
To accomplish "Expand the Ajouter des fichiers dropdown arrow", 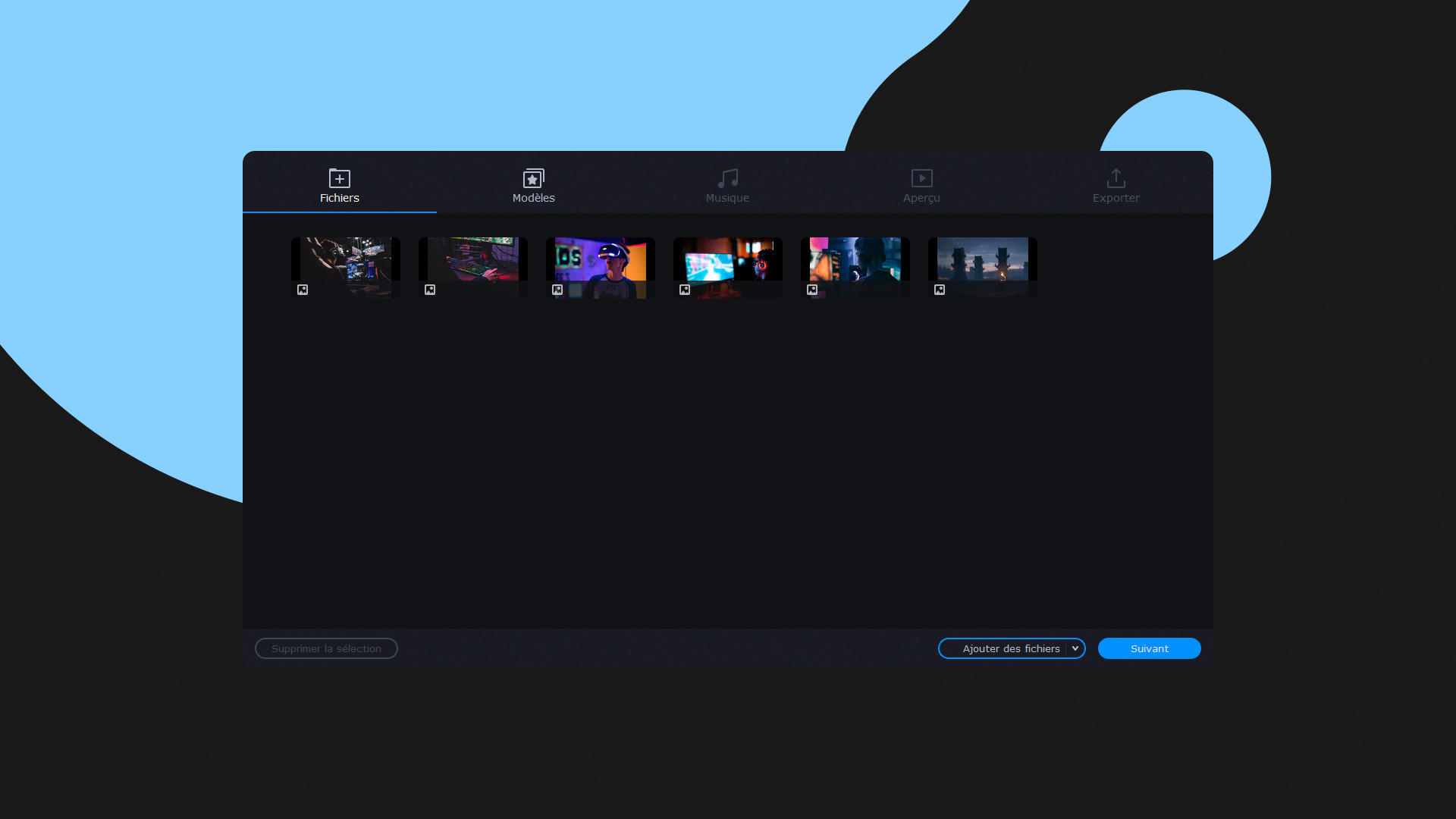I will click(1075, 648).
